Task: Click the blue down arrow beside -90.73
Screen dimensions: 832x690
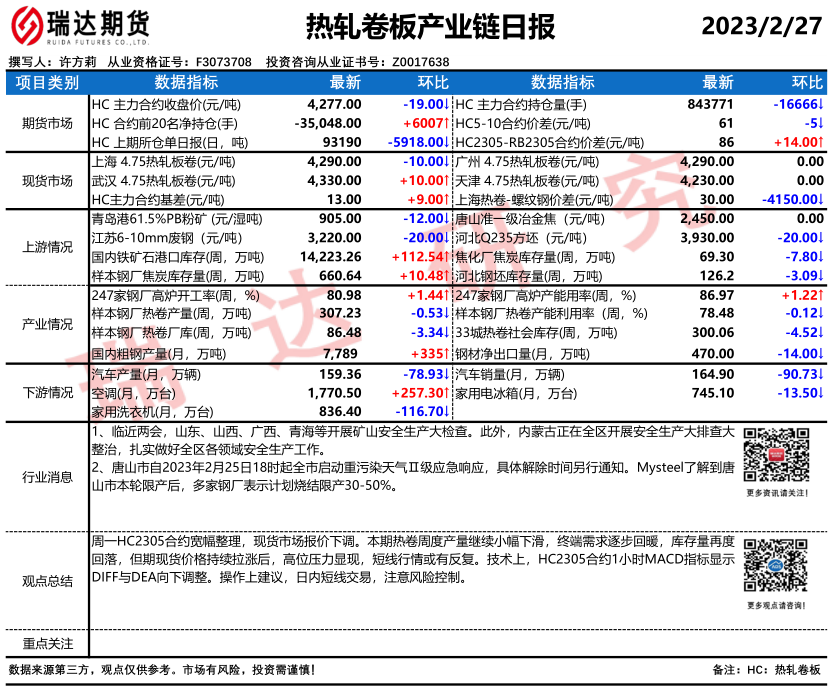Action: click(821, 376)
